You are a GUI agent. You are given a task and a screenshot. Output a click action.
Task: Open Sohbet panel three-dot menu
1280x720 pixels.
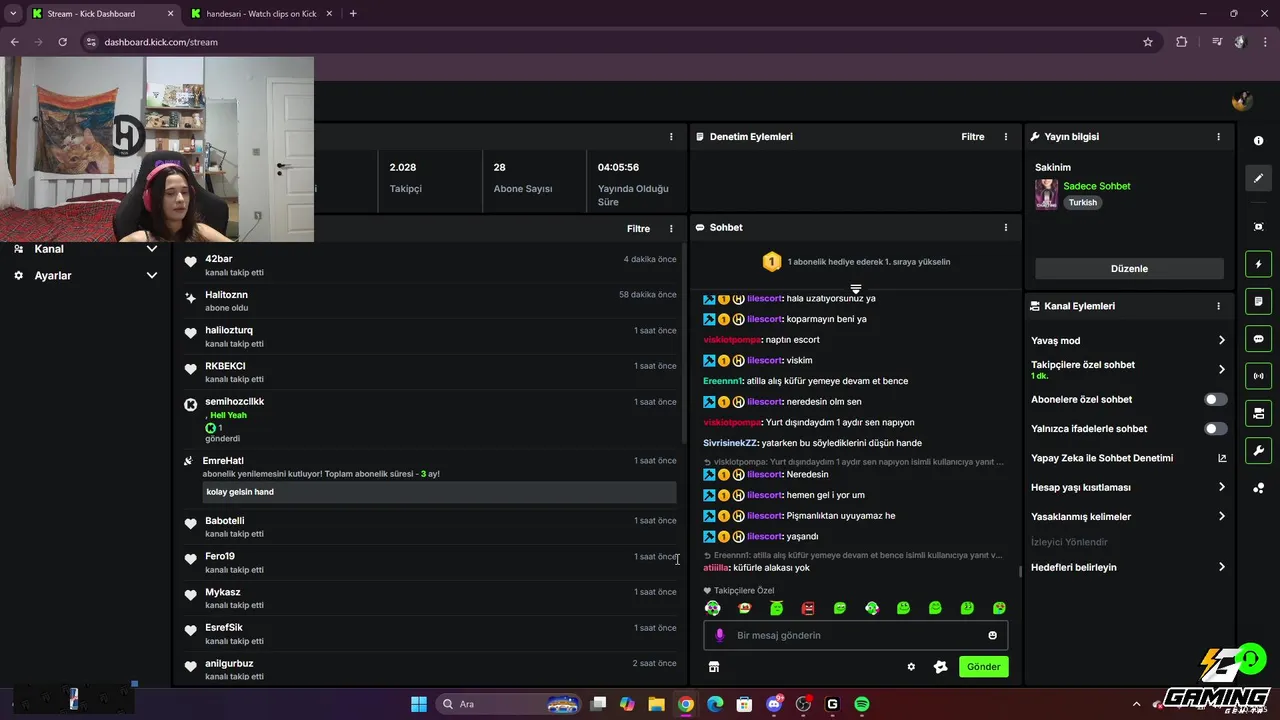[x=1006, y=228]
